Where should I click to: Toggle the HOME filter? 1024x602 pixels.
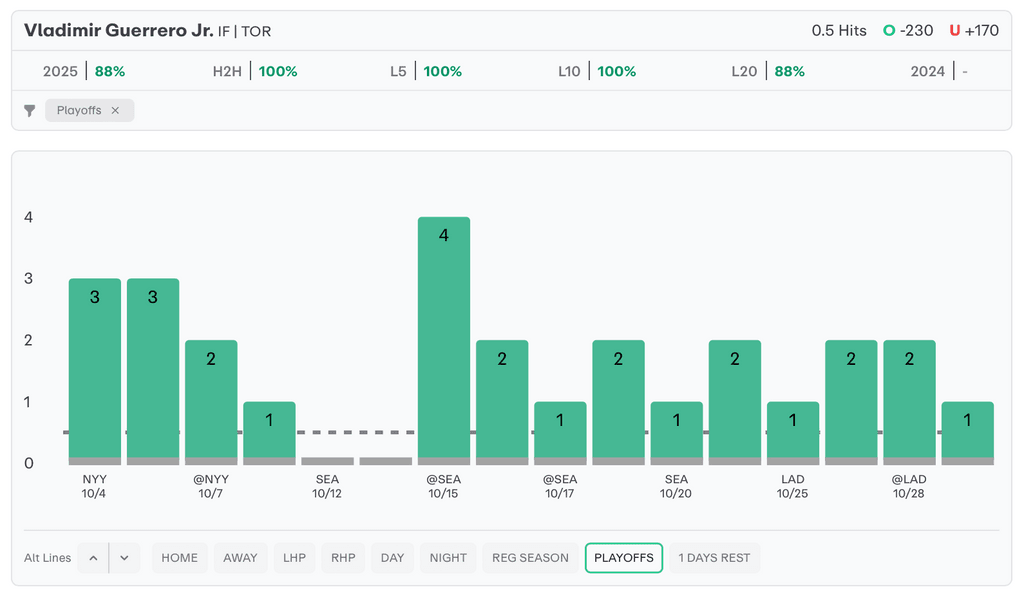180,558
